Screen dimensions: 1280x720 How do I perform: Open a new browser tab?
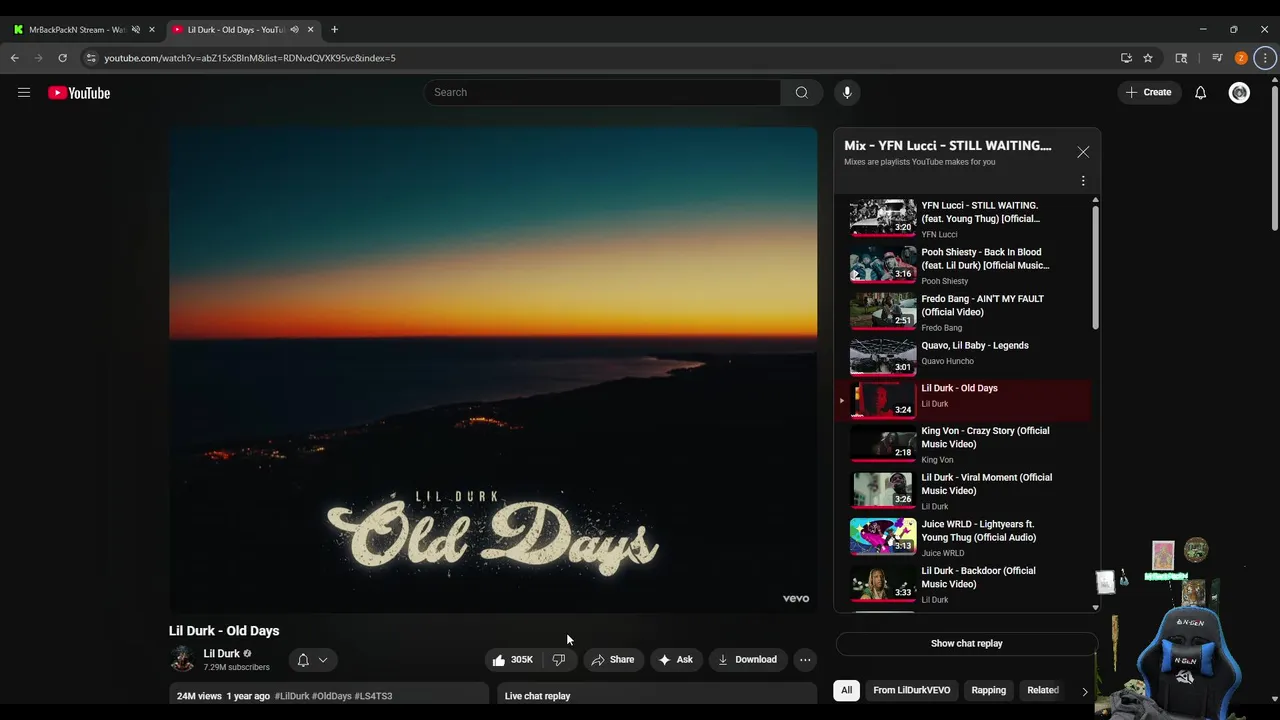(334, 29)
